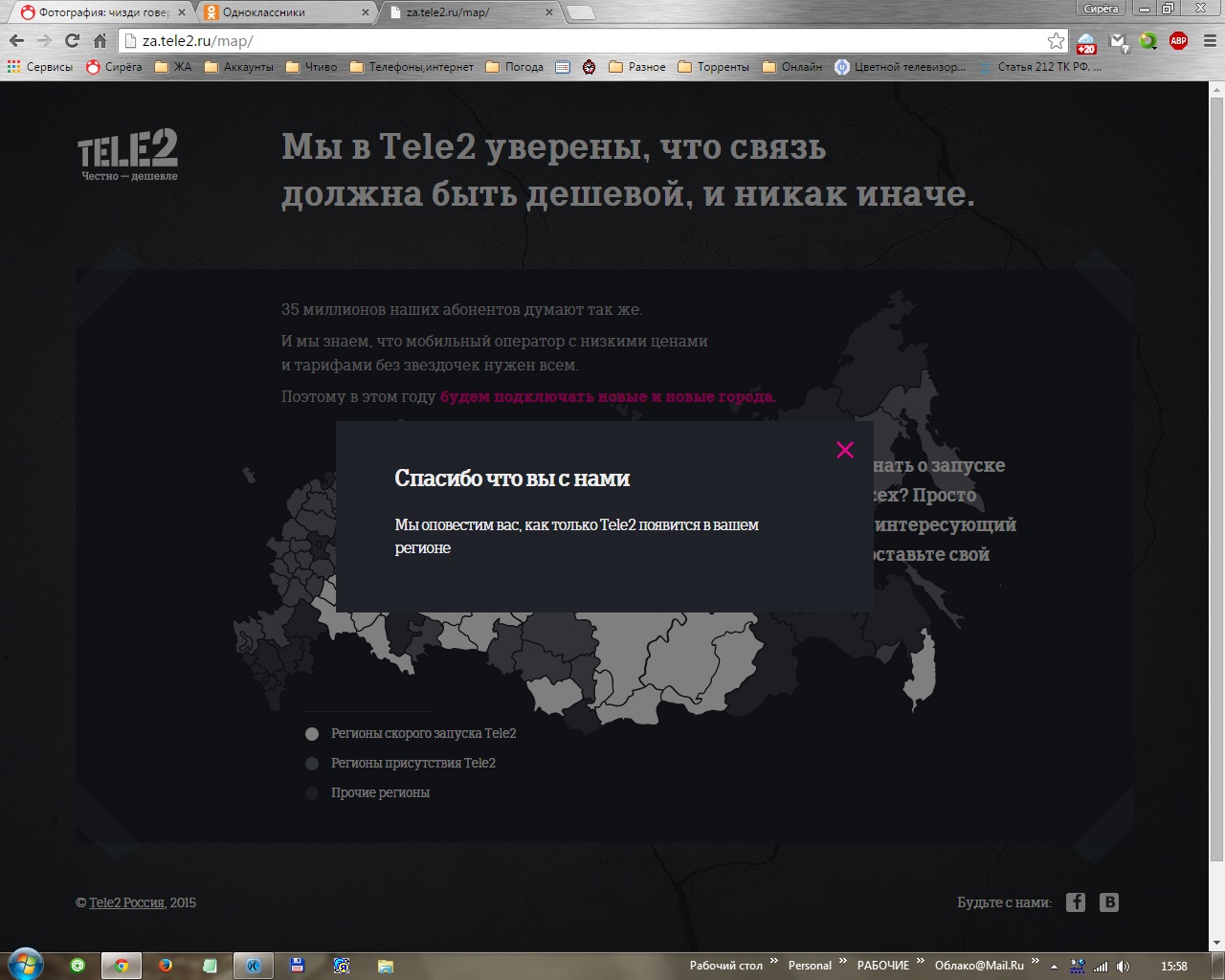The image size is (1225, 980).
Task: Open Tele2's Facebook page via footer icon
Action: [x=1076, y=902]
